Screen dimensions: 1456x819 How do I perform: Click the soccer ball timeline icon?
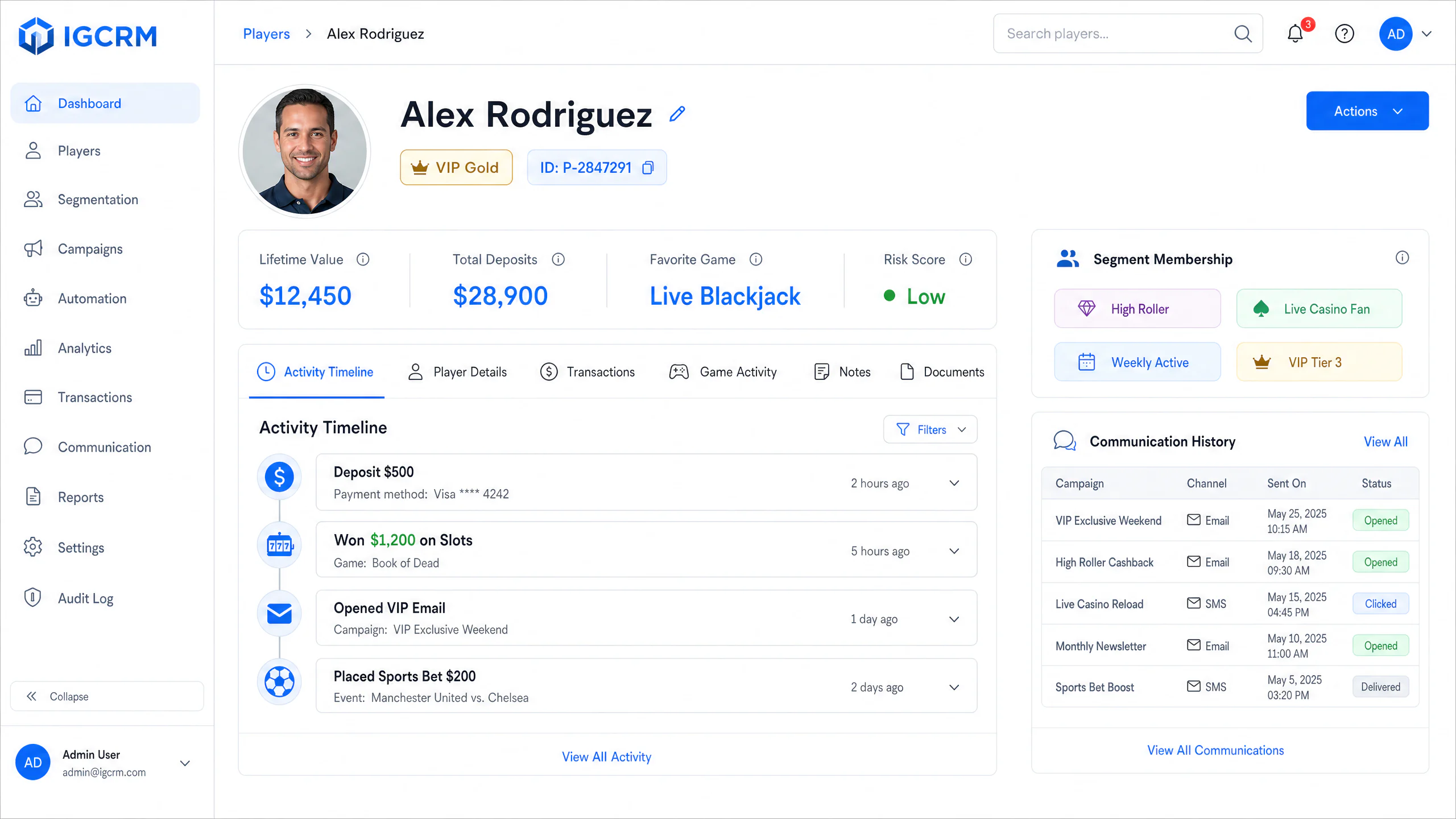pyautogui.click(x=279, y=681)
